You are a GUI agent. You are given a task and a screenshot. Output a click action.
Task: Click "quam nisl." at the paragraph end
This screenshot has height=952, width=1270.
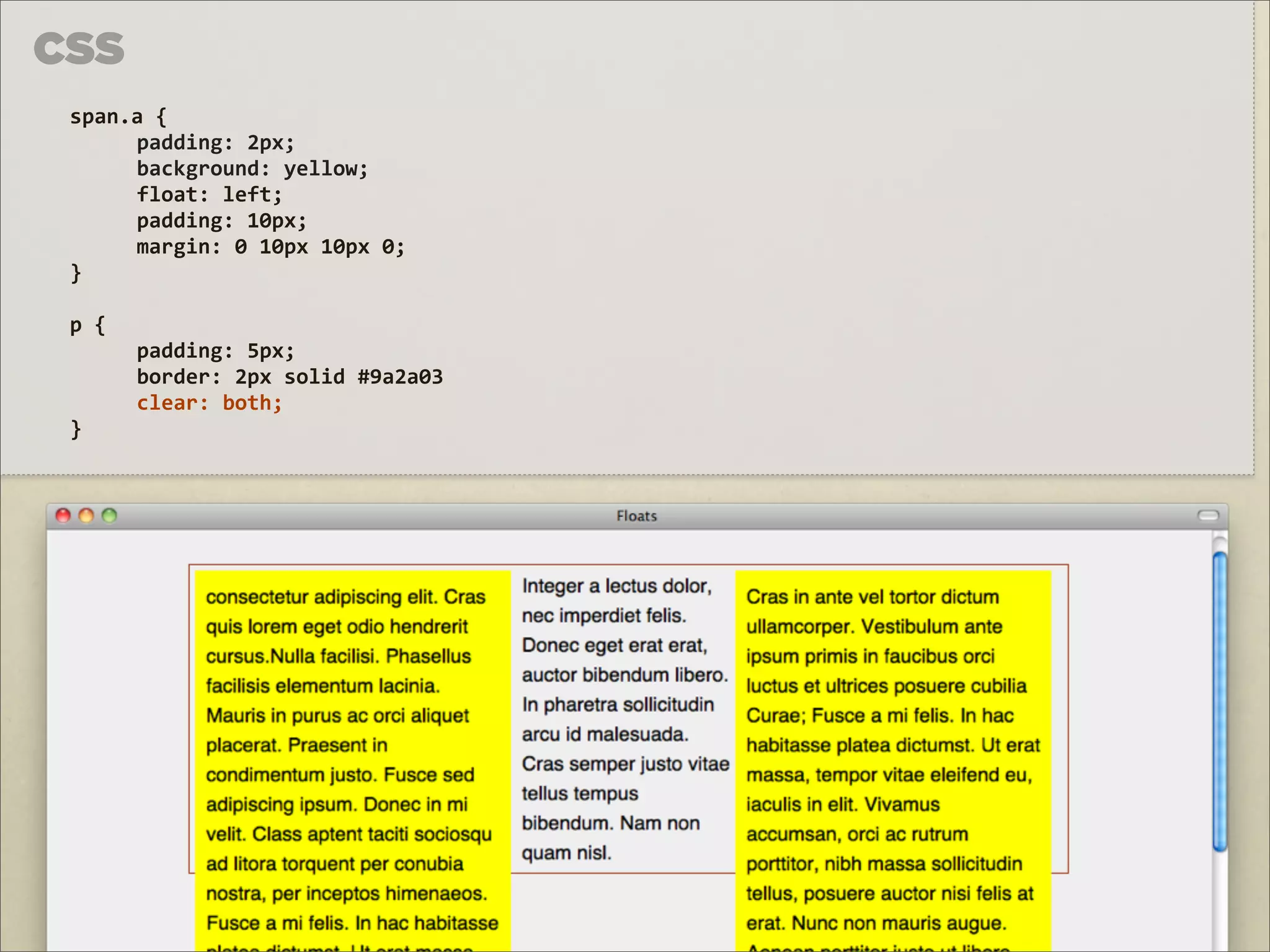[566, 853]
